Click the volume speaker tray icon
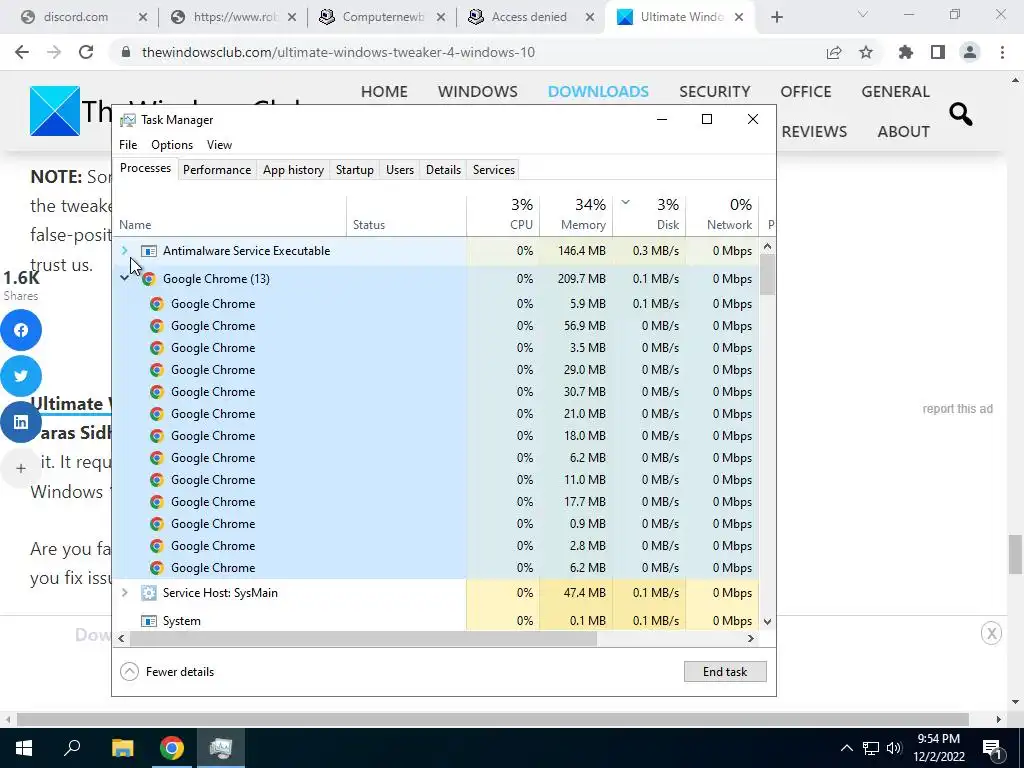 [895, 748]
